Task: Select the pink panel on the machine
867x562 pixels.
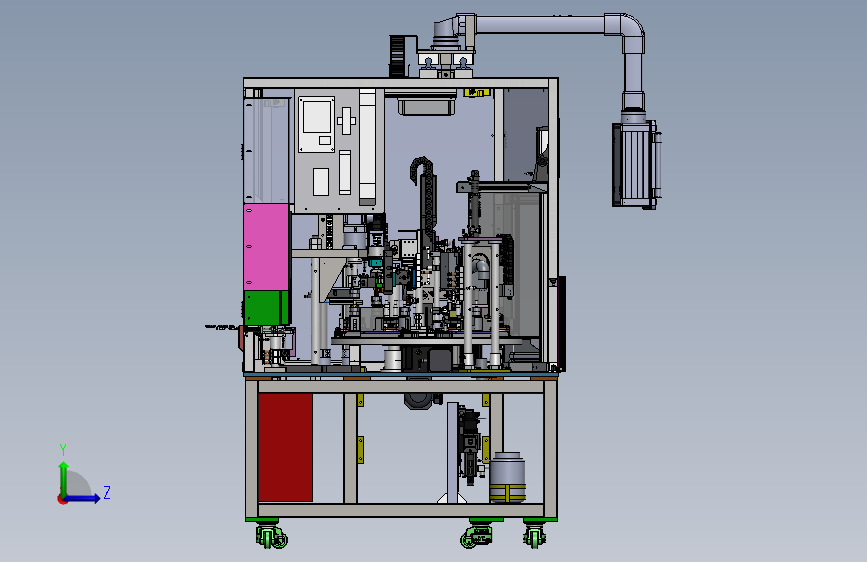Action: coord(266,247)
